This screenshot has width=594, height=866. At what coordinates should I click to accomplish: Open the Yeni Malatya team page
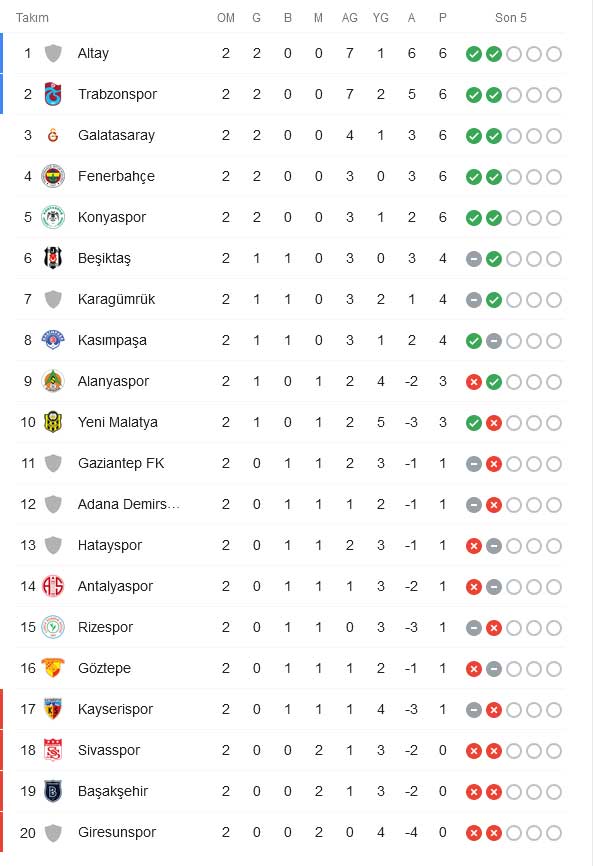(113, 422)
